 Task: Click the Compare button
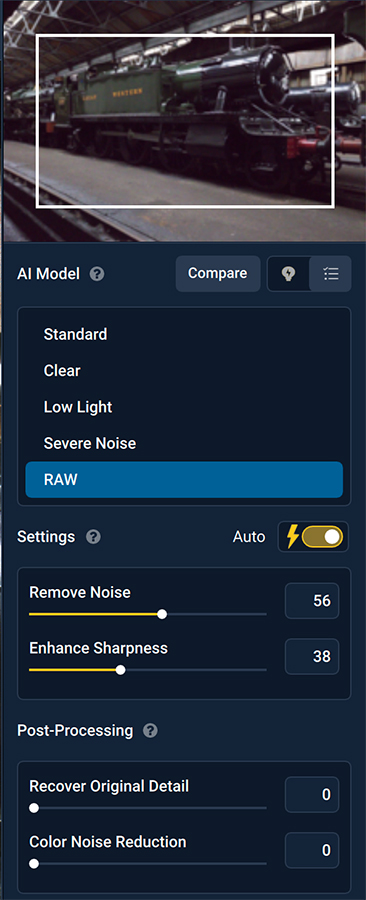tap(217, 274)
